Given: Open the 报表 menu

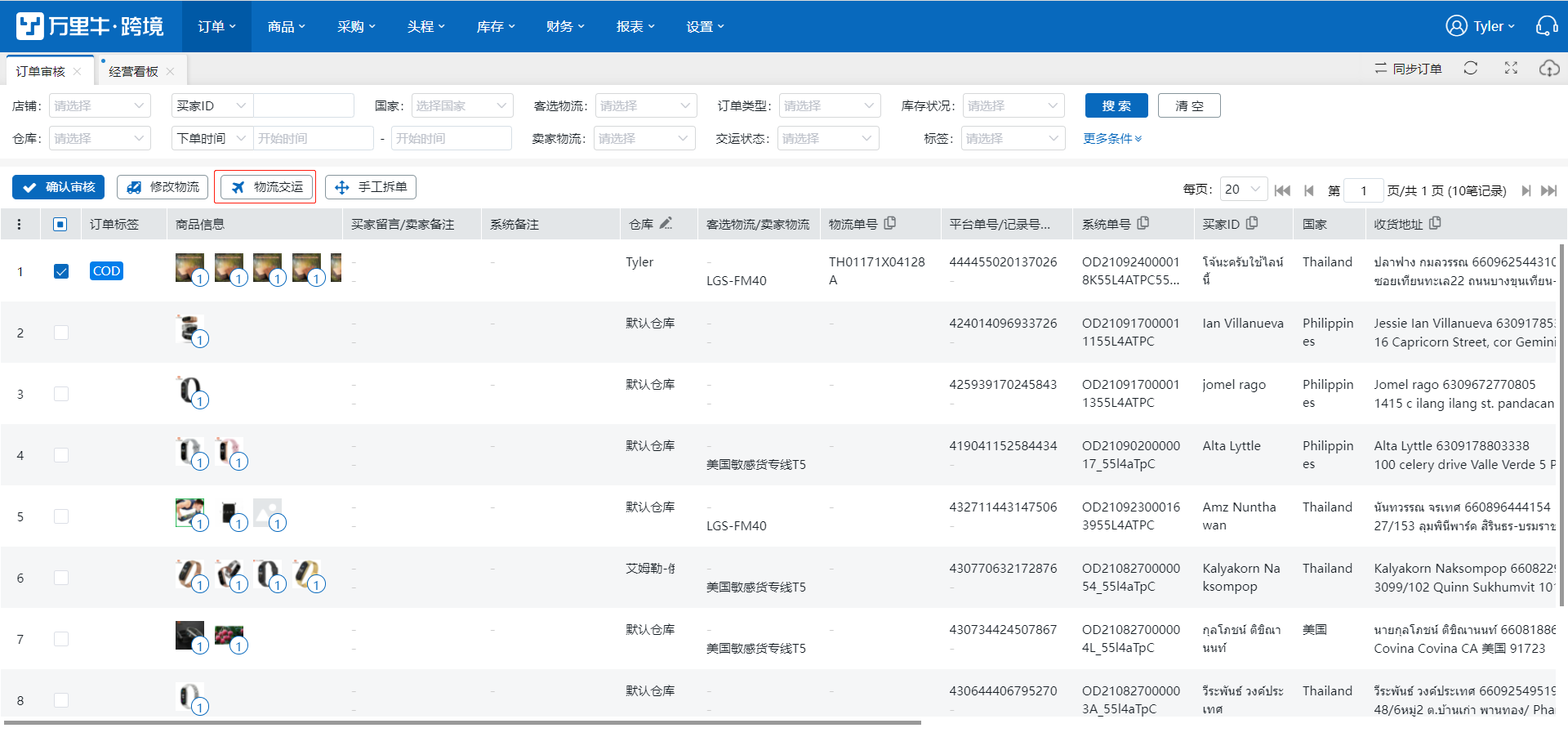Looking at the screenshot, I should click(x=635, y=26).
